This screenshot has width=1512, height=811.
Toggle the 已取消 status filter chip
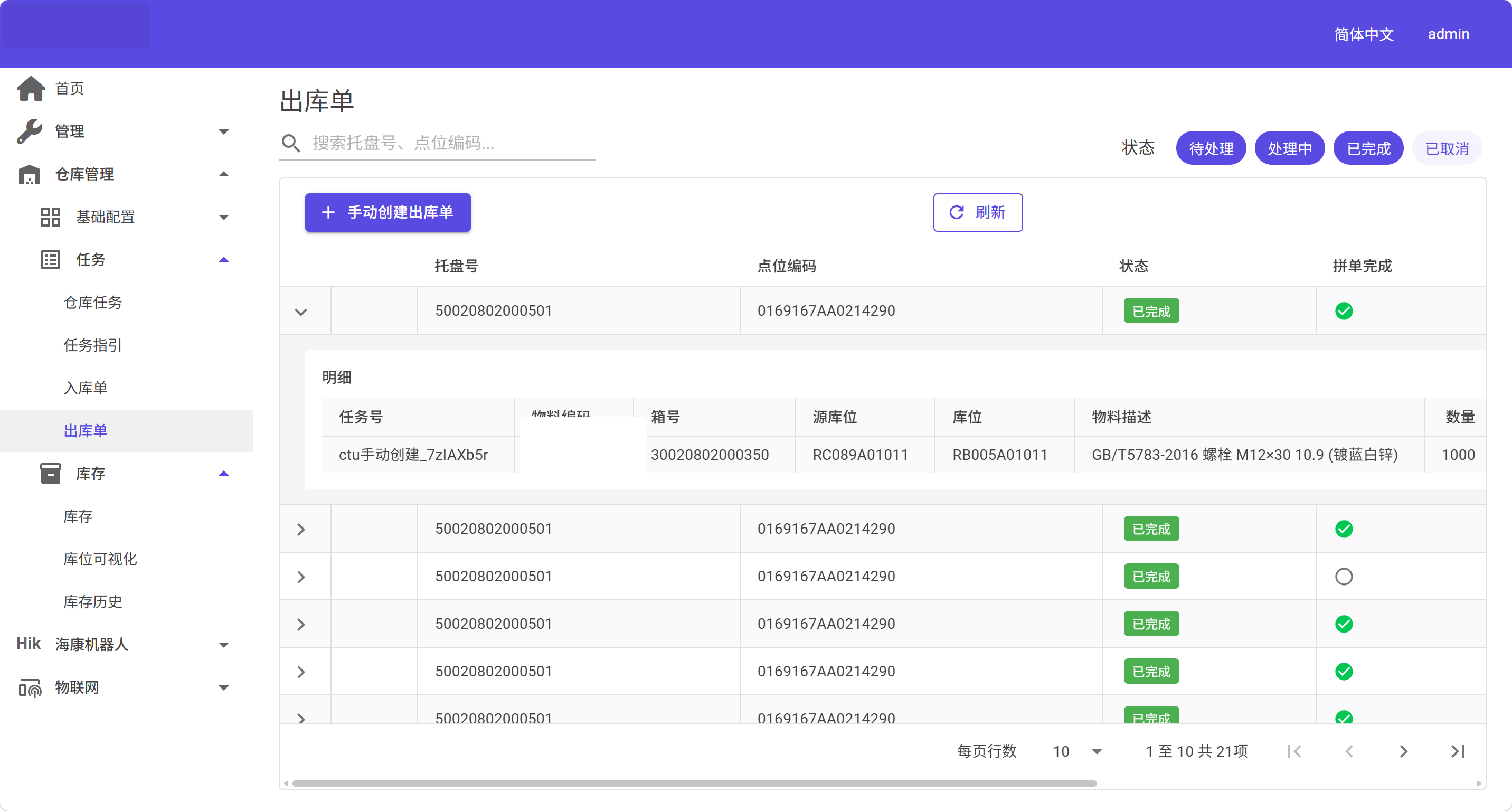point(1447,148)
